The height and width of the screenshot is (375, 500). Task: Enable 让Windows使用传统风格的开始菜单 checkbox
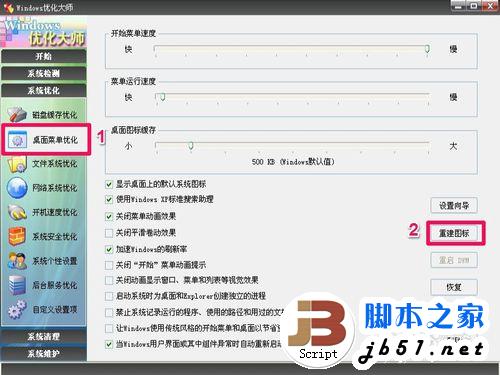tap(109, 328)
